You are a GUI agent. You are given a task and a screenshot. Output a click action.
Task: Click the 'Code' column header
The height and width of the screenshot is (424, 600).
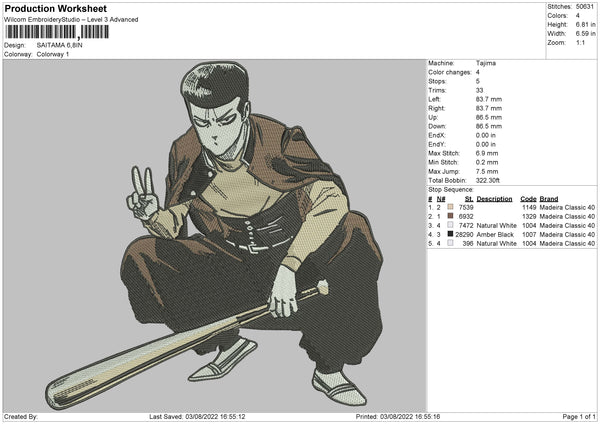528,199
